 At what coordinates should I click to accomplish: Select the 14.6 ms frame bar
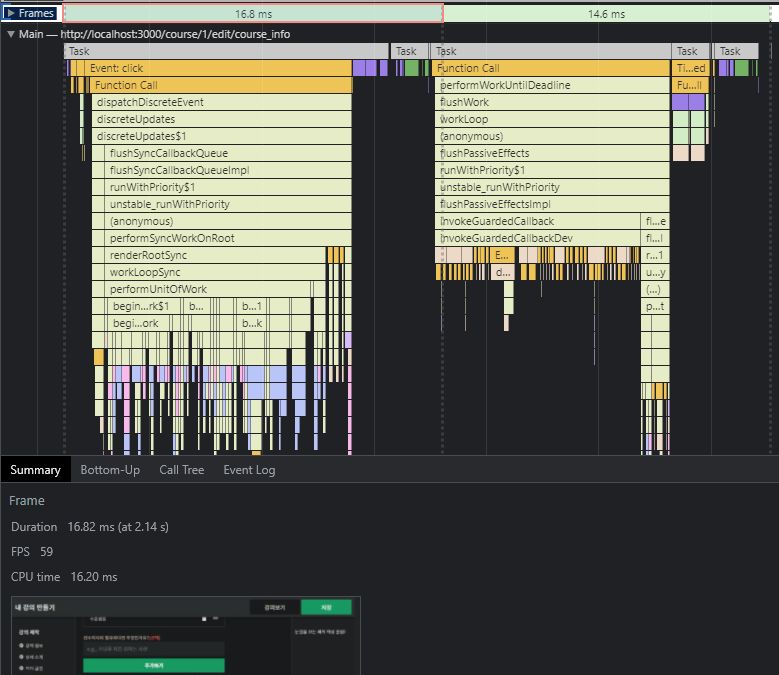tap(606, 14)
